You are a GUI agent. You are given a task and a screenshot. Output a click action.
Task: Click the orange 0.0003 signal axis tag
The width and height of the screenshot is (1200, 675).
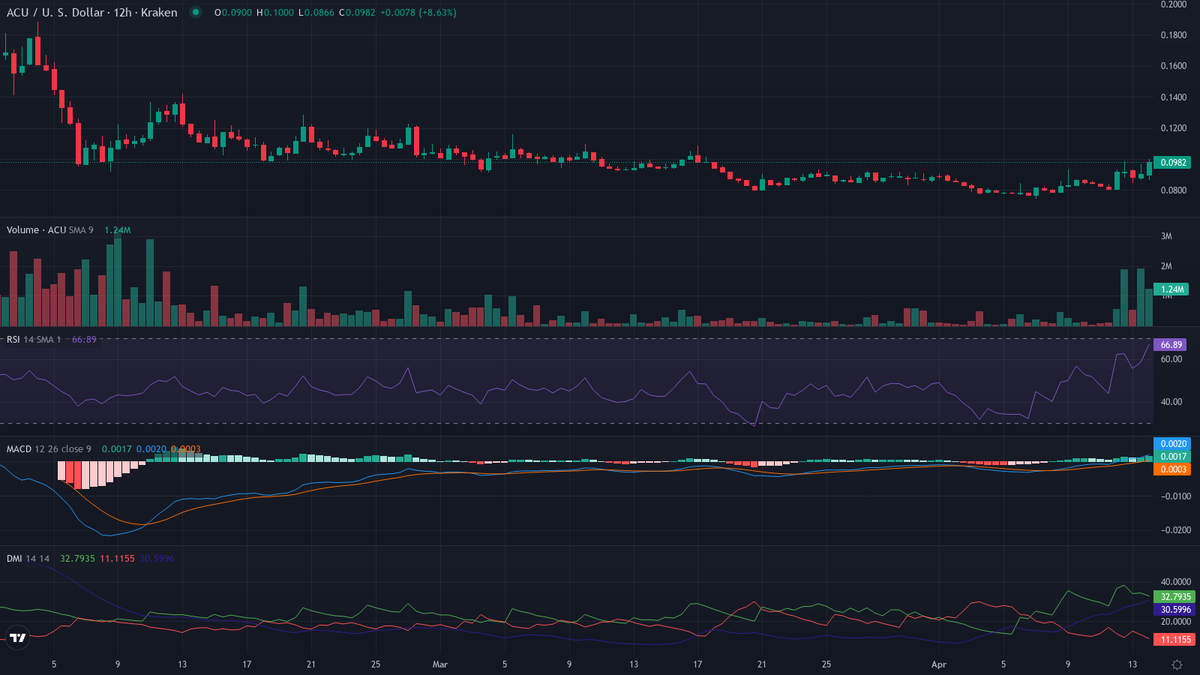pos(1171,469)
